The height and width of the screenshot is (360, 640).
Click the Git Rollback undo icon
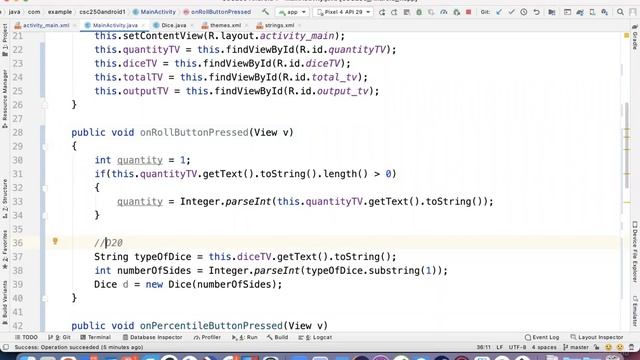536,12
